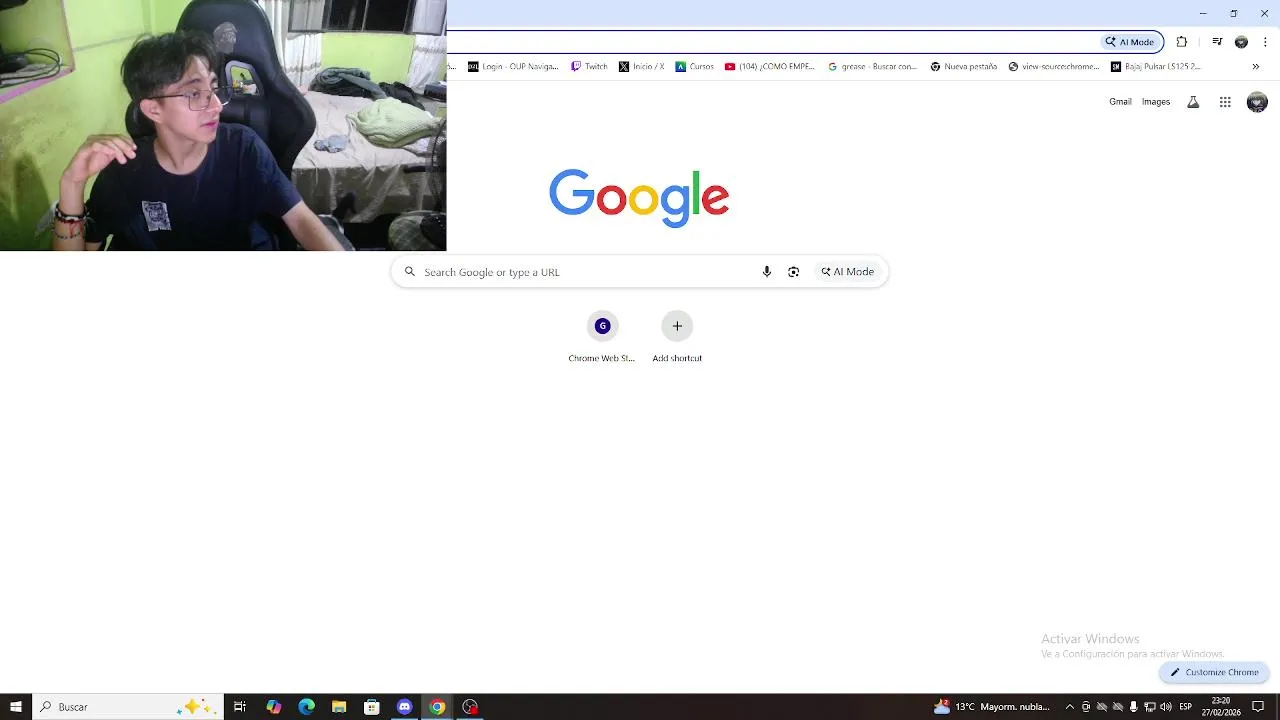This screenshot has width=1280, height=720.
Task: Open the Chrome extensions puzzle icon
Action: tap(1182, 42)
